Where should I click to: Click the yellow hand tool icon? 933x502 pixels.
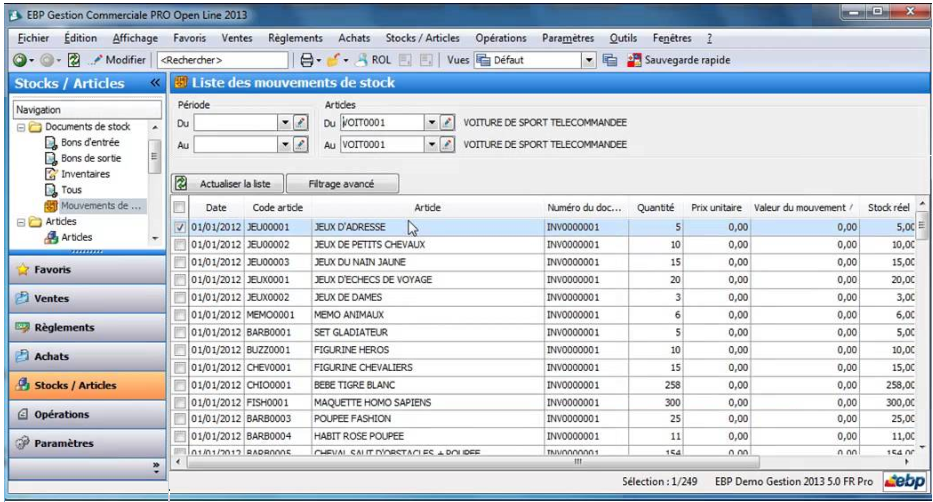tap(334, 60)
